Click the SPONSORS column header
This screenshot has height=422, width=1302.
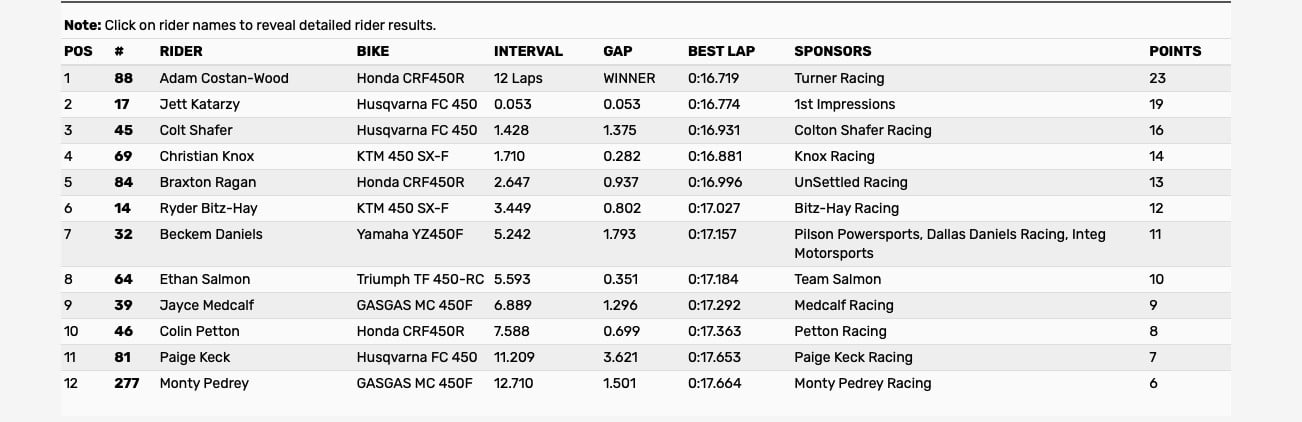click(832, 51)
